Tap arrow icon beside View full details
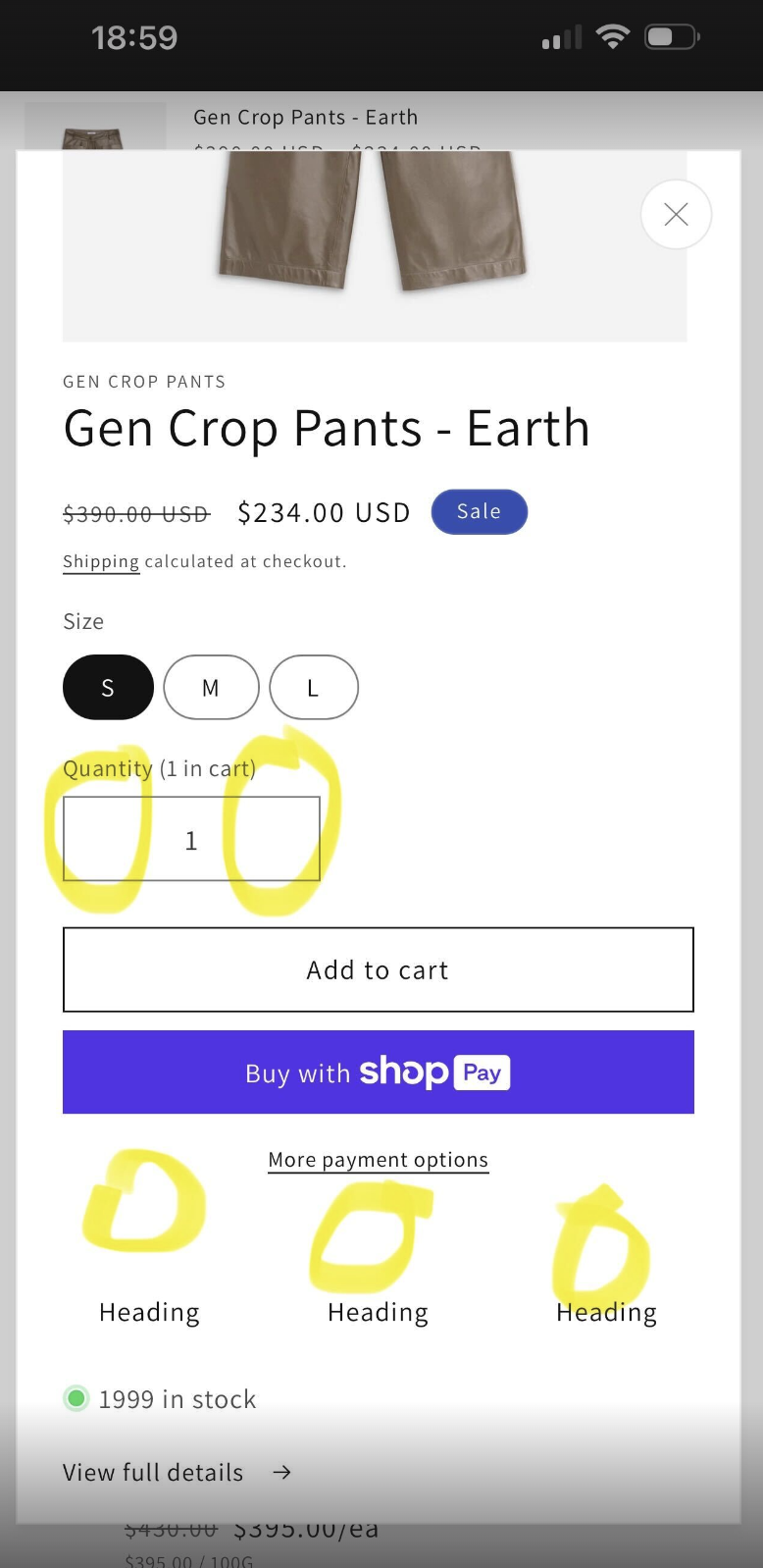763x1568 pixels. (x=281, y=1472)
